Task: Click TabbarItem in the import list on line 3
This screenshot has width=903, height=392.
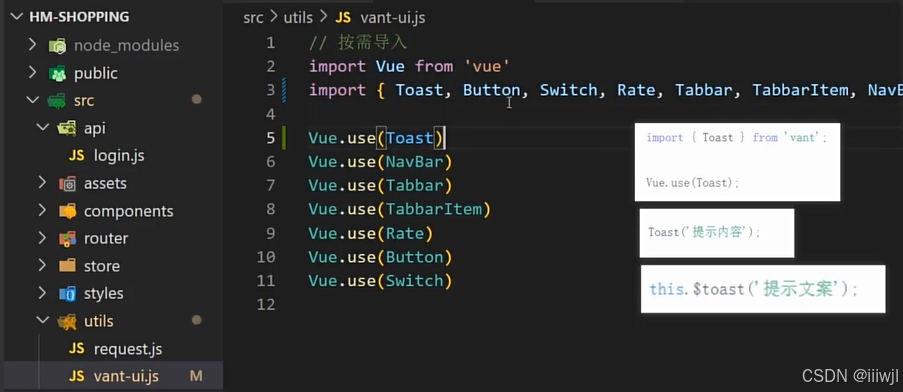Action: pos(800,90)
